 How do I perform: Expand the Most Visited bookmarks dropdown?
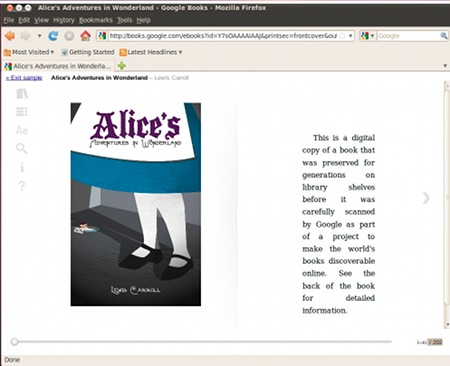click(29, 52)
